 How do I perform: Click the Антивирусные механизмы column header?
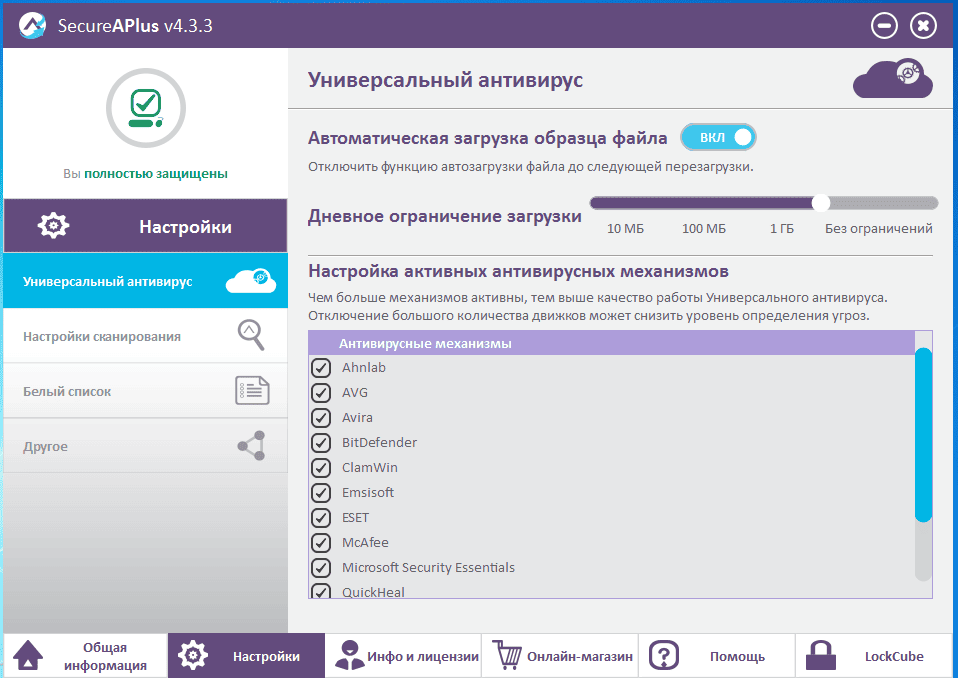tap(612, 343)
